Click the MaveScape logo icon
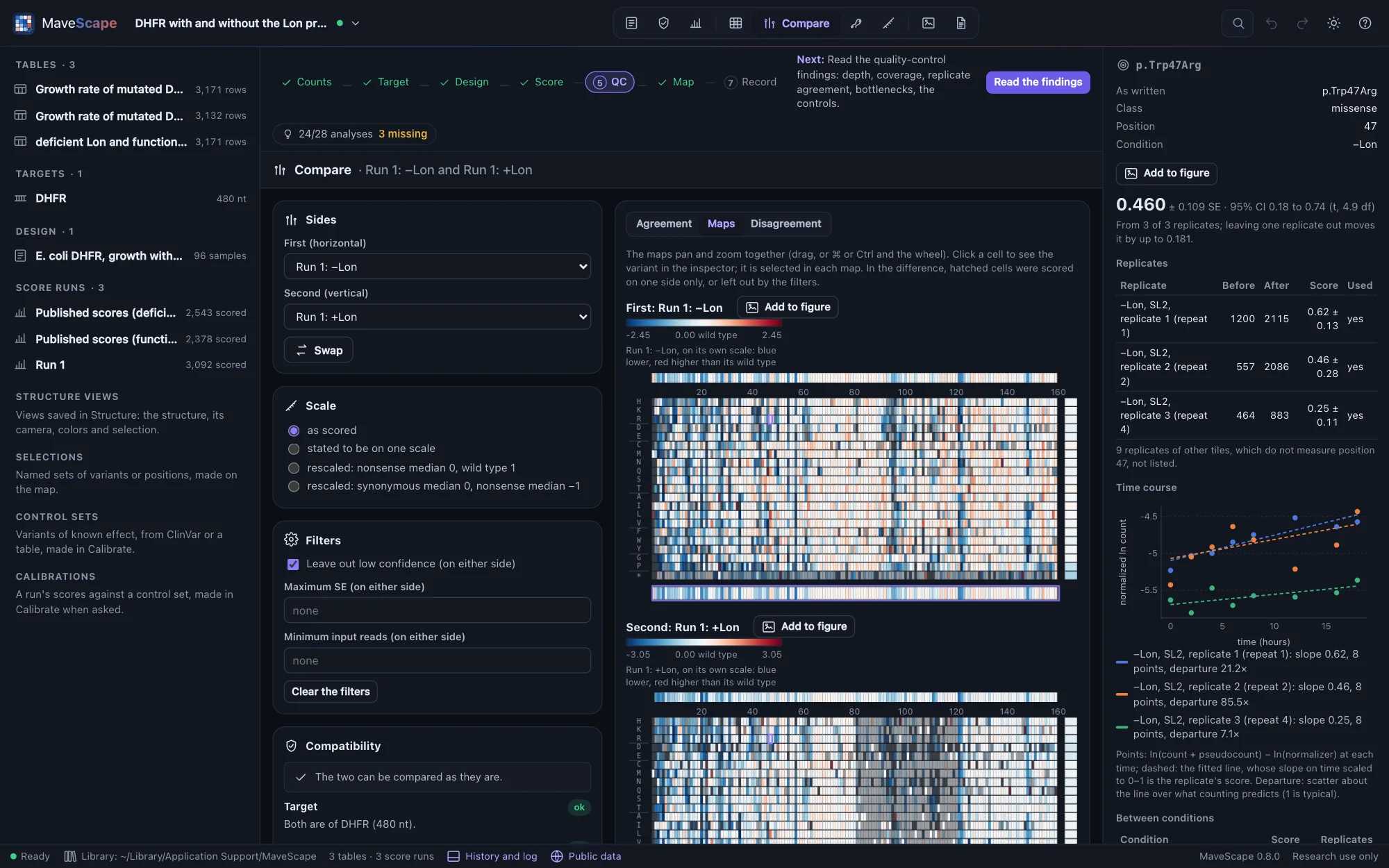1389x868 pixels. 24,23
